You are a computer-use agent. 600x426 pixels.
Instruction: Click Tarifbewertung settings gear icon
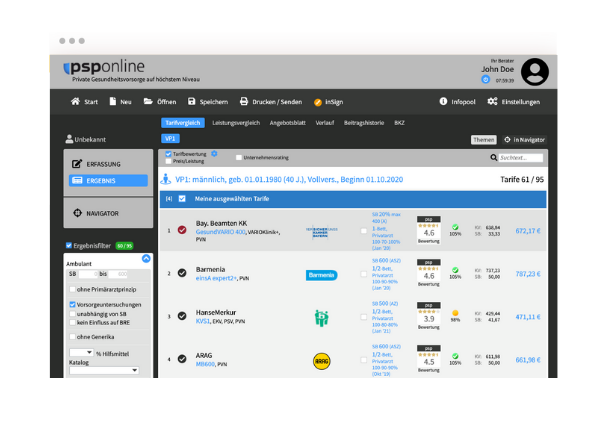point(214,153)
